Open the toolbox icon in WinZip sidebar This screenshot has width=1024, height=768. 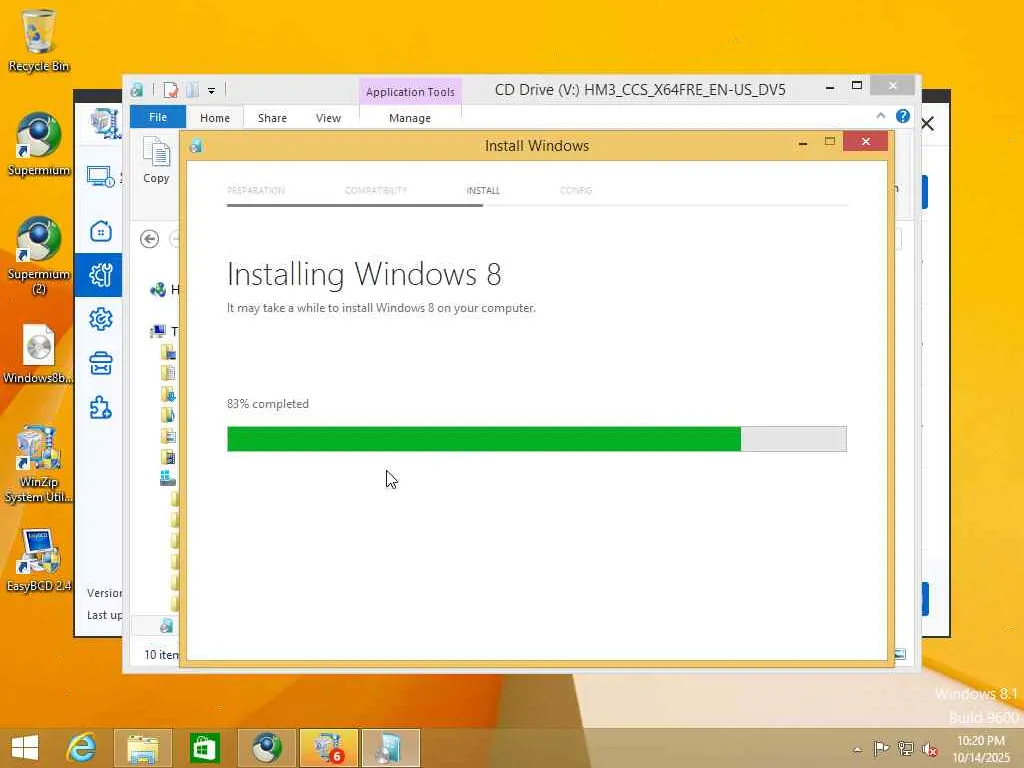pyautogui.click(x=101, y=364)
